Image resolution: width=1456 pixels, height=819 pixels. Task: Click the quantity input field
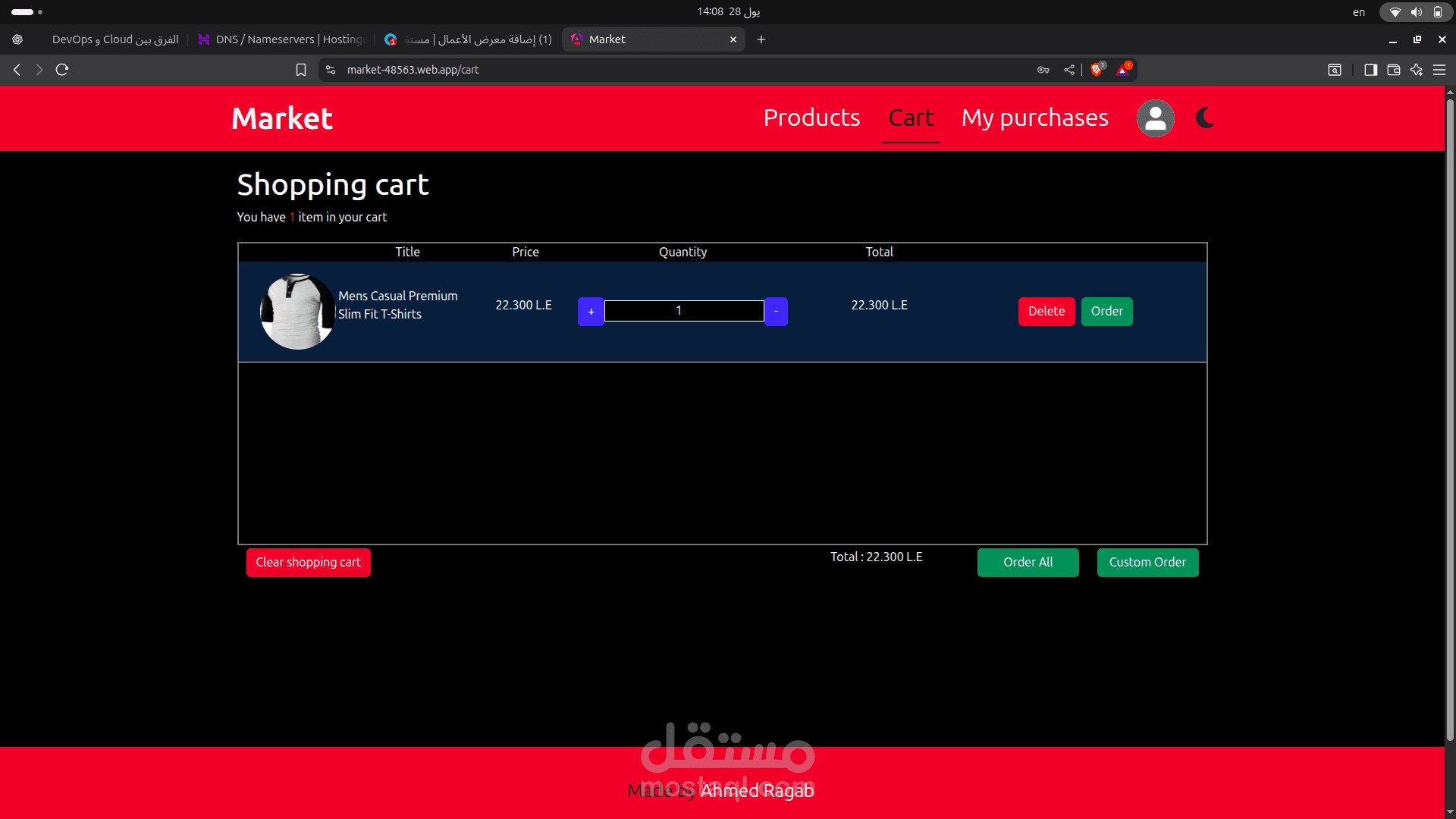(683, 311)
